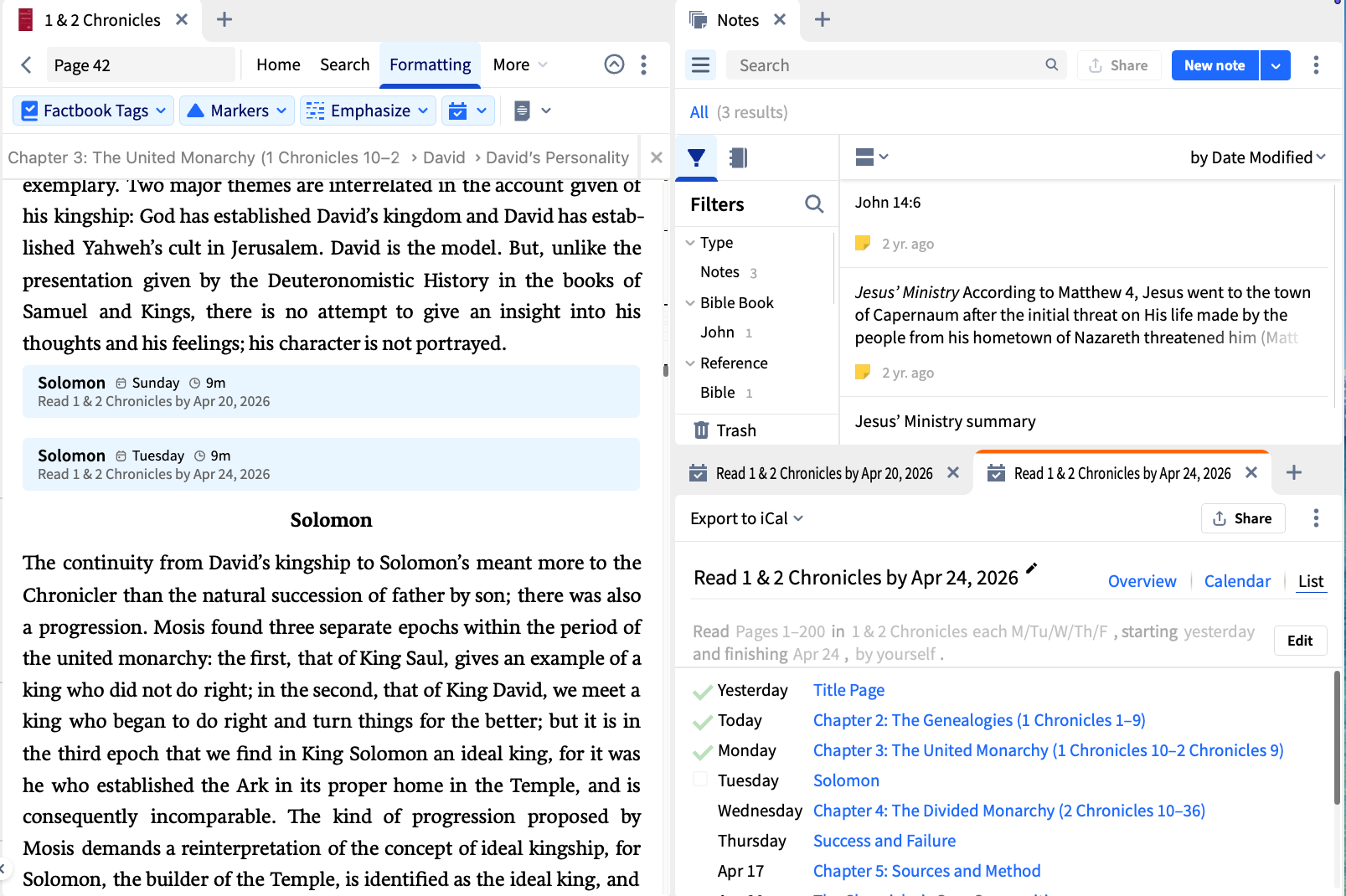The height and width of the screenshot is (896, 1346).
Task: Go back with the left arrow beside Page 42
Action: click(x=27, y=65)
